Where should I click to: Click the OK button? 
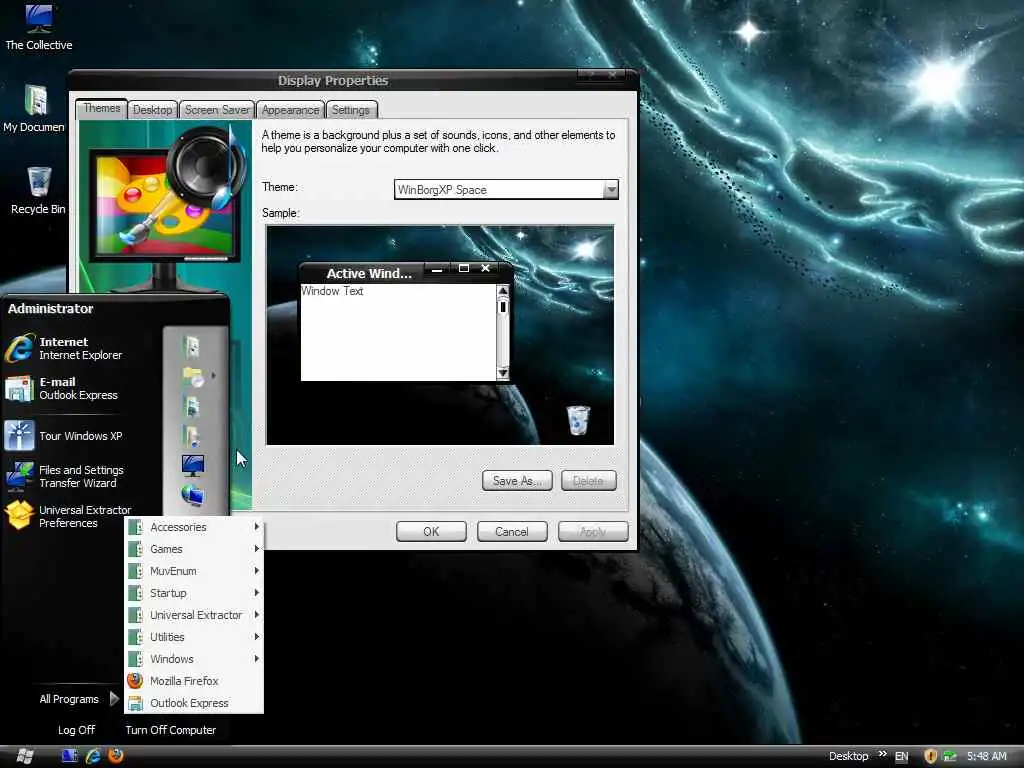(x=431, y=532)
